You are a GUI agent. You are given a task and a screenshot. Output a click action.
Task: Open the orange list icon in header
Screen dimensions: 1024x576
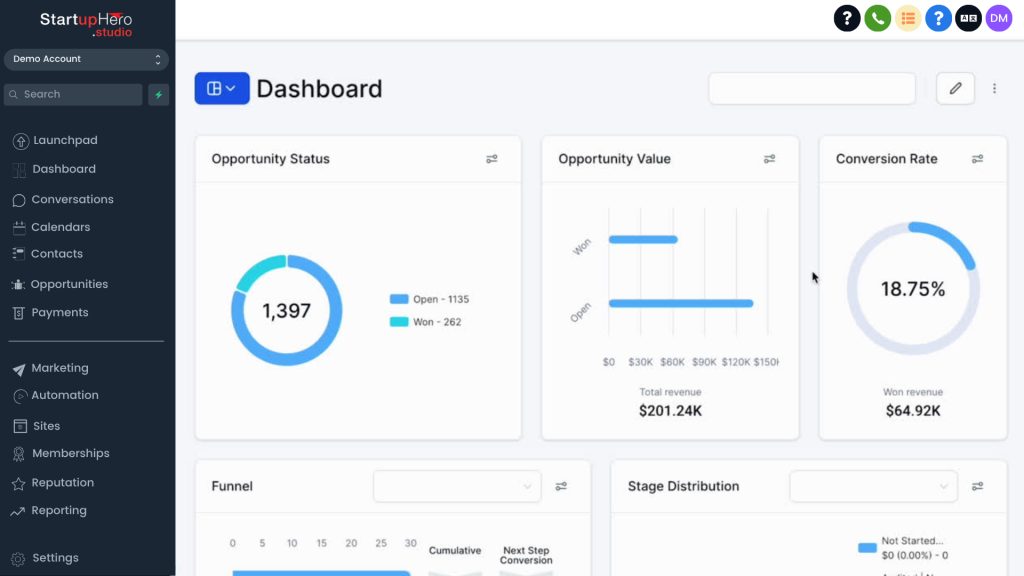908,18
